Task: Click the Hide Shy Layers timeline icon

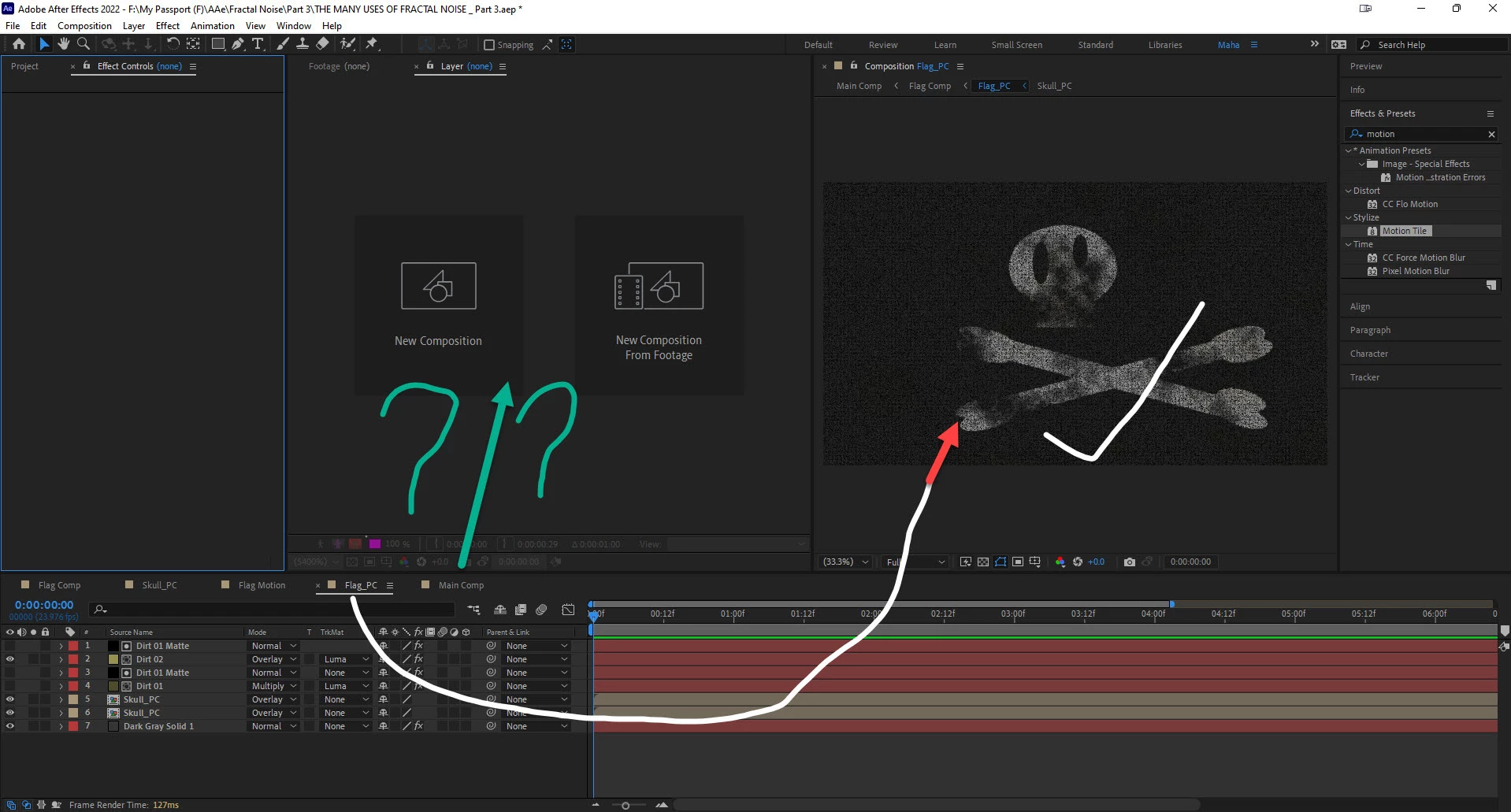Action: pyautogui.click(x=500, y=610)
